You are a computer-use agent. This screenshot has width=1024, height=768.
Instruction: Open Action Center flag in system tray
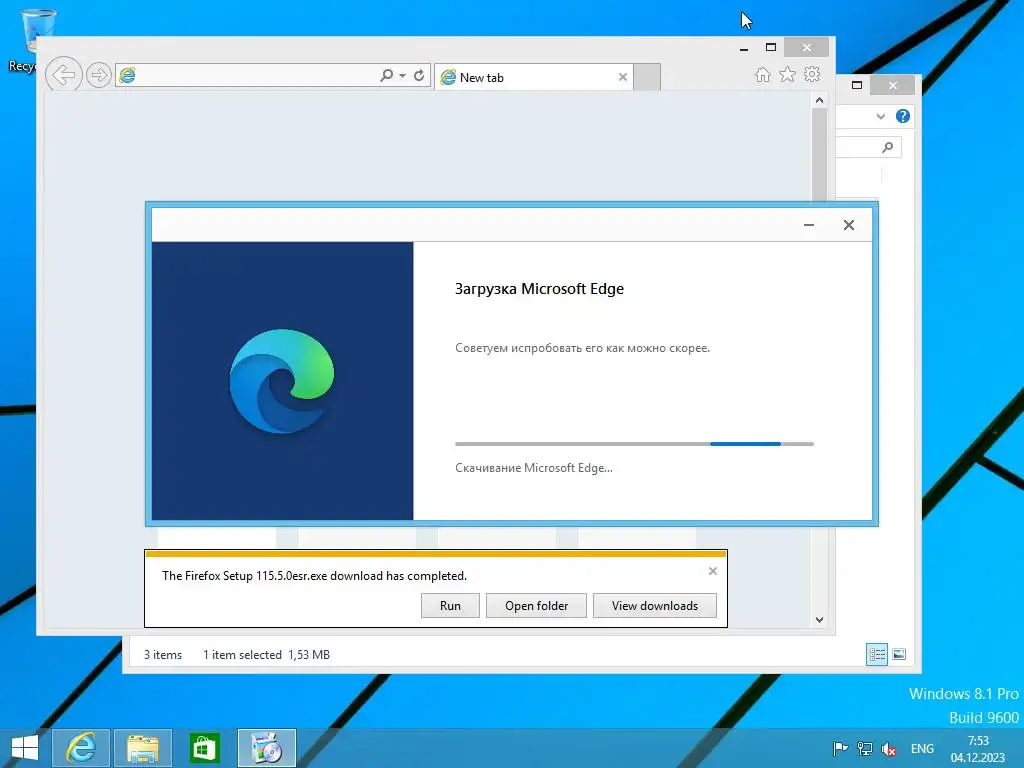pyautogui.click(x=840, y=749)
